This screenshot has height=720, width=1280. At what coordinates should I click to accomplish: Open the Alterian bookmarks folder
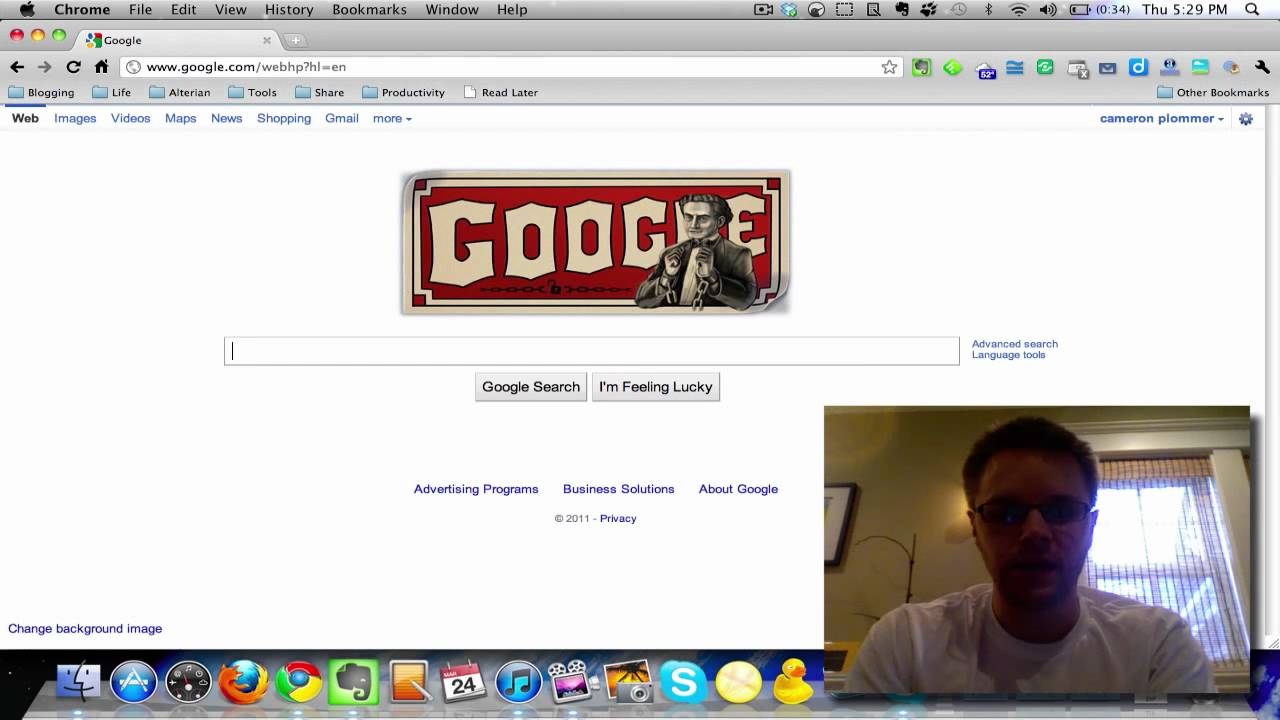(x=180, y=92)
